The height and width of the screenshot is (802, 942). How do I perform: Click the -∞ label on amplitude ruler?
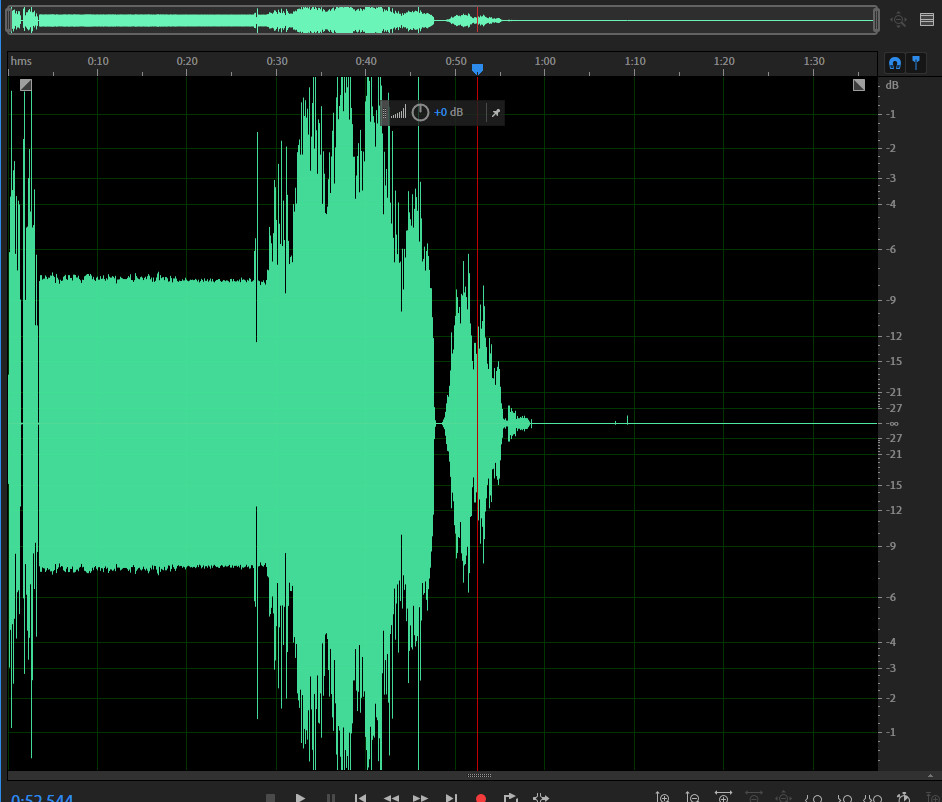892,424
